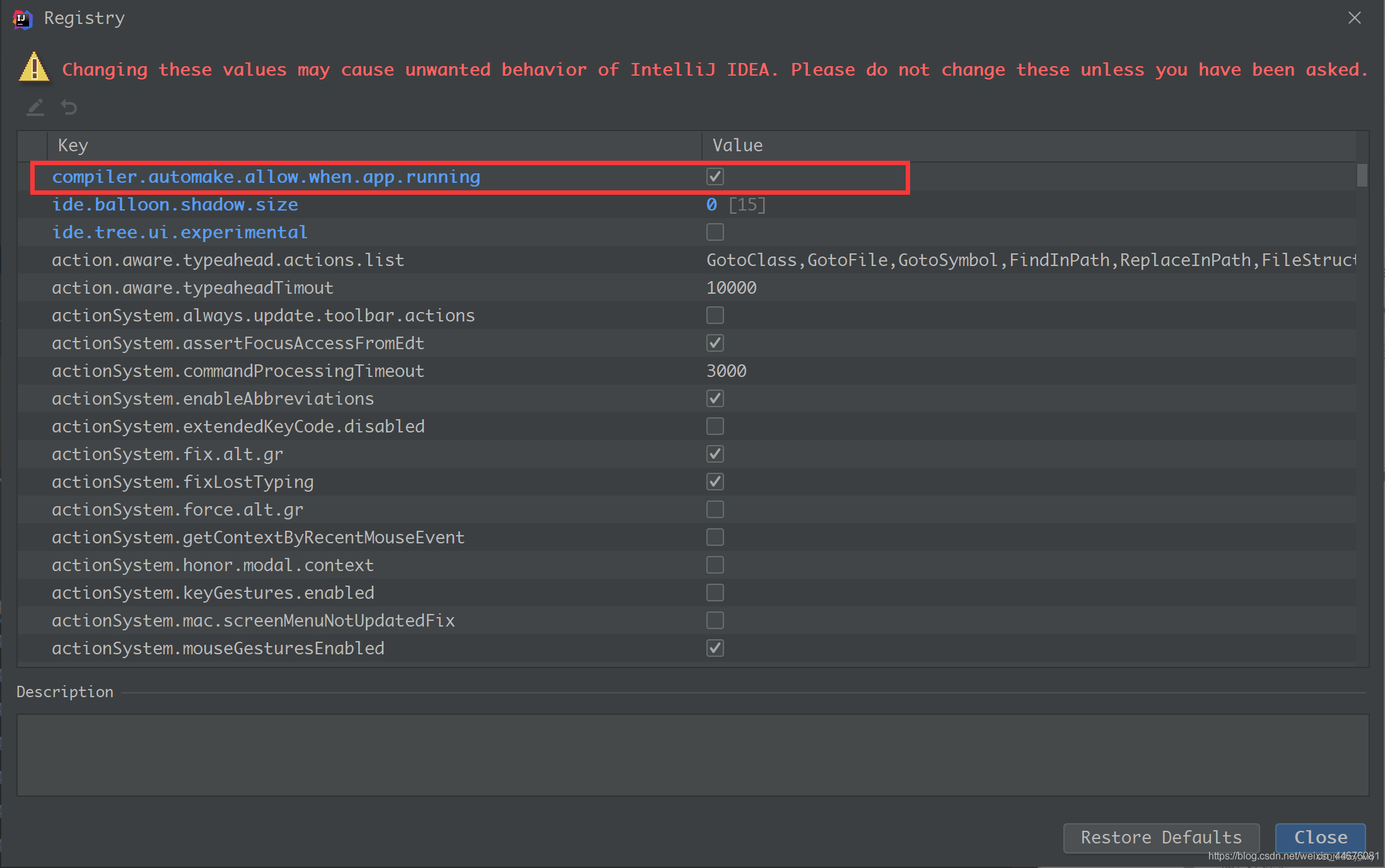1385x868 pixels.
Task: Enable actionSystem.keyGestures.enabled option
Action: point(715,593)
